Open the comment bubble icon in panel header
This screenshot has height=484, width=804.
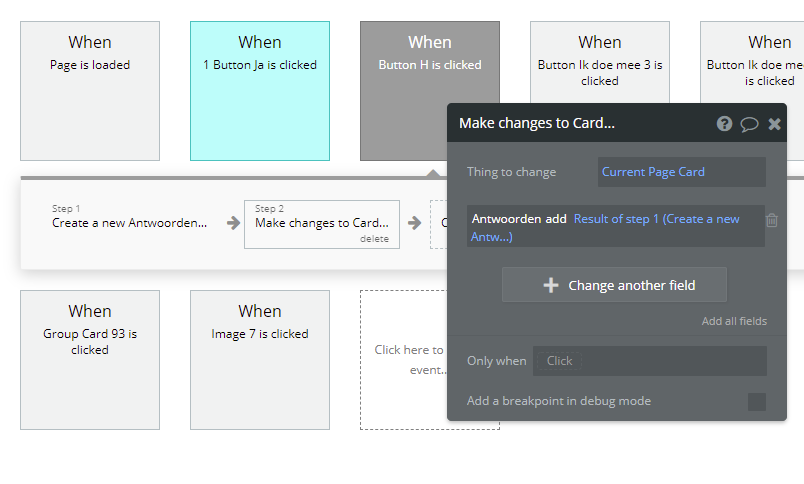tap(749, 124)
